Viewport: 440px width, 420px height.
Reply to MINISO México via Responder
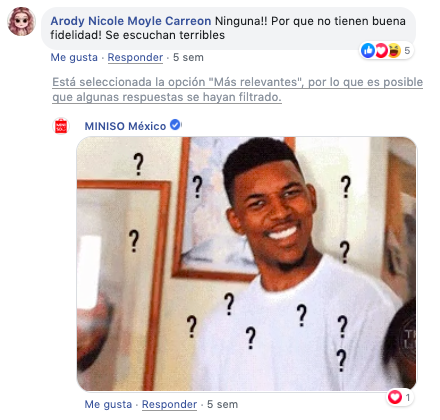pos(169,404)
